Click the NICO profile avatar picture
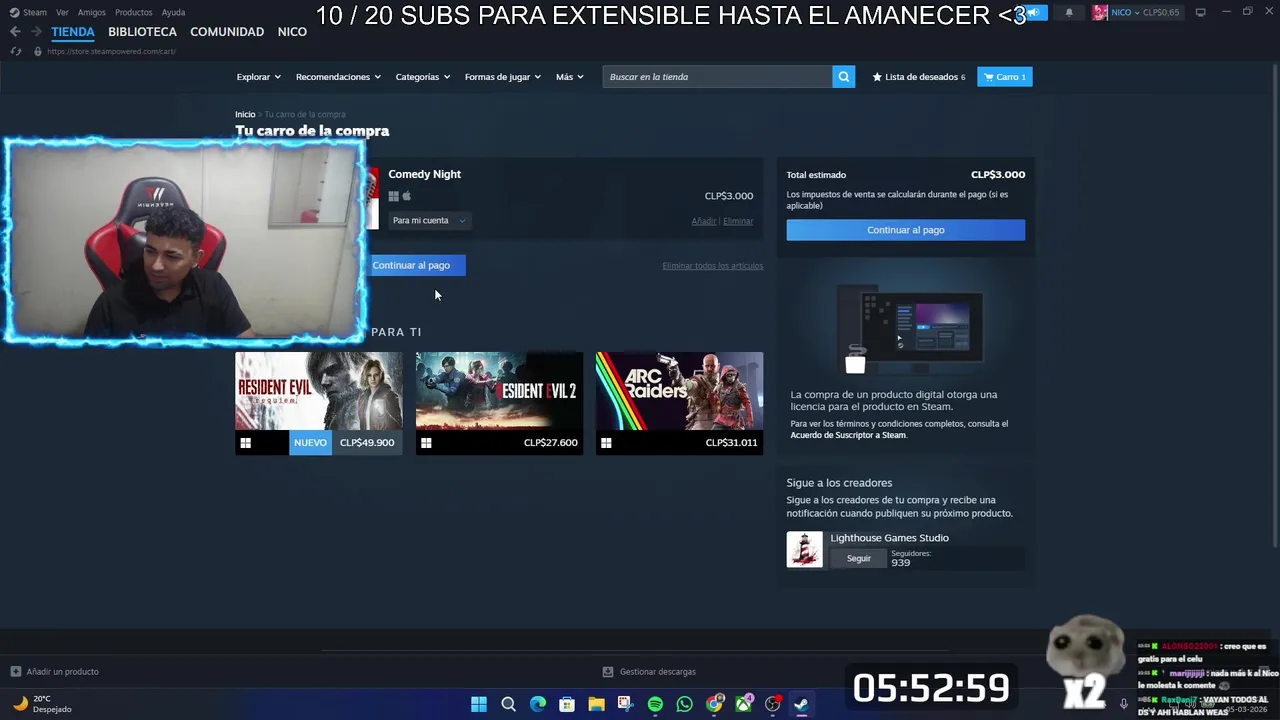 1100,12
